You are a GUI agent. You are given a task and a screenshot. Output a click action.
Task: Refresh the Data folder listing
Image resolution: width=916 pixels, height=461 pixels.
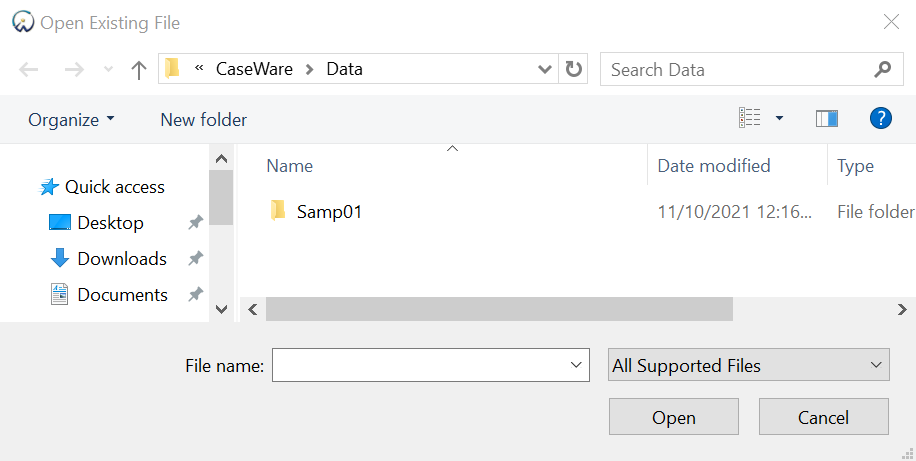[573, 70]
